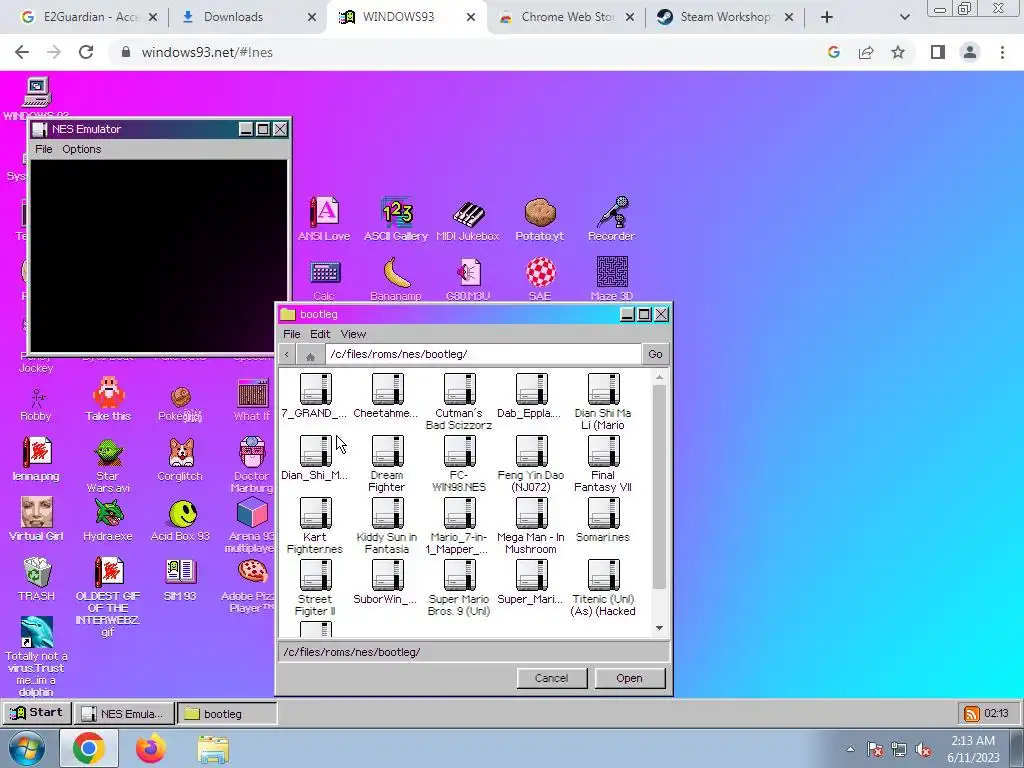Open Firefox from the Windows taskbar
The width and height of the screenshot is (1024, 768).
tap(151, 749)
